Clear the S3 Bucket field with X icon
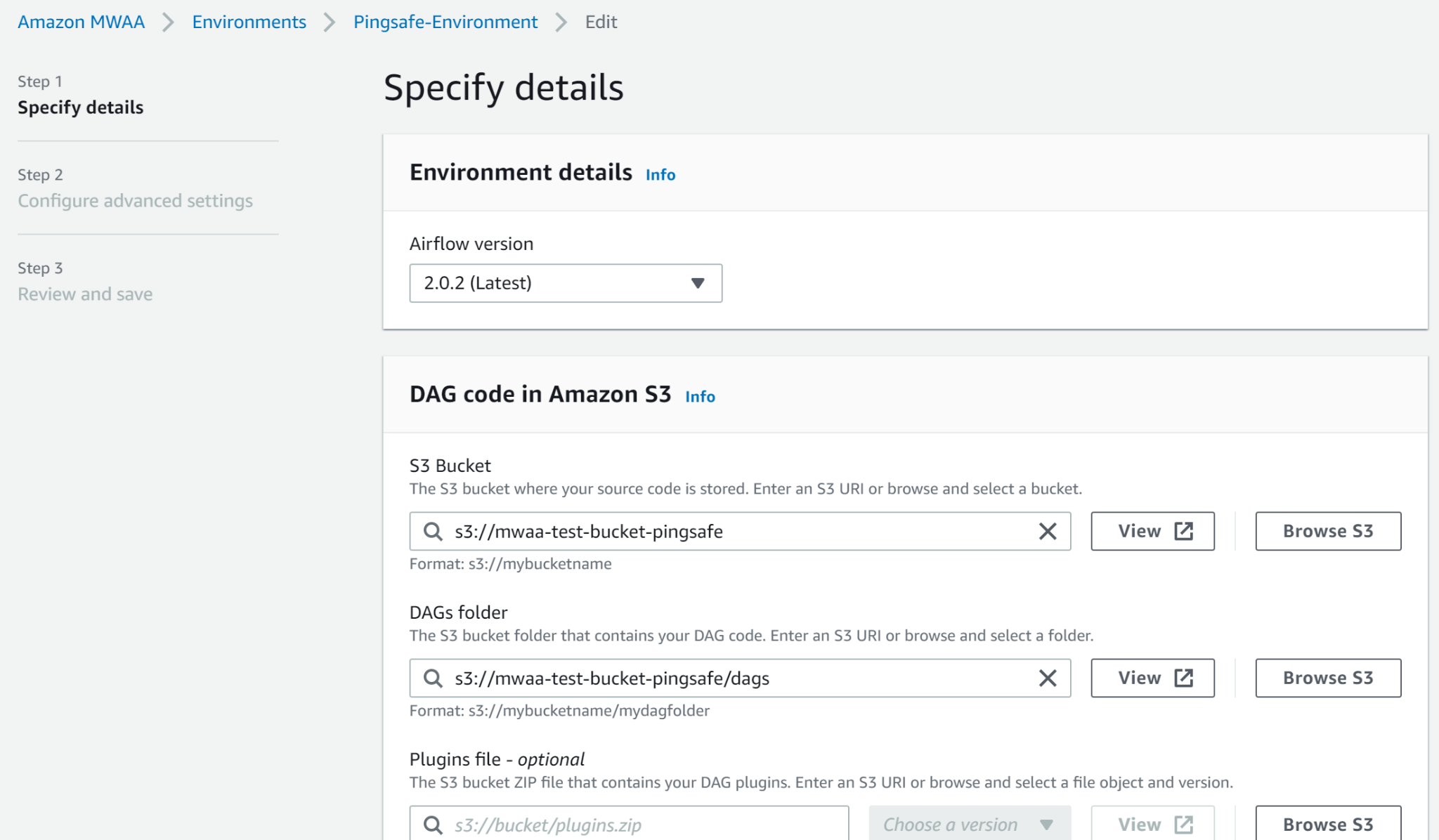The image size is (1439, 840). click(x=1047, y=532)
